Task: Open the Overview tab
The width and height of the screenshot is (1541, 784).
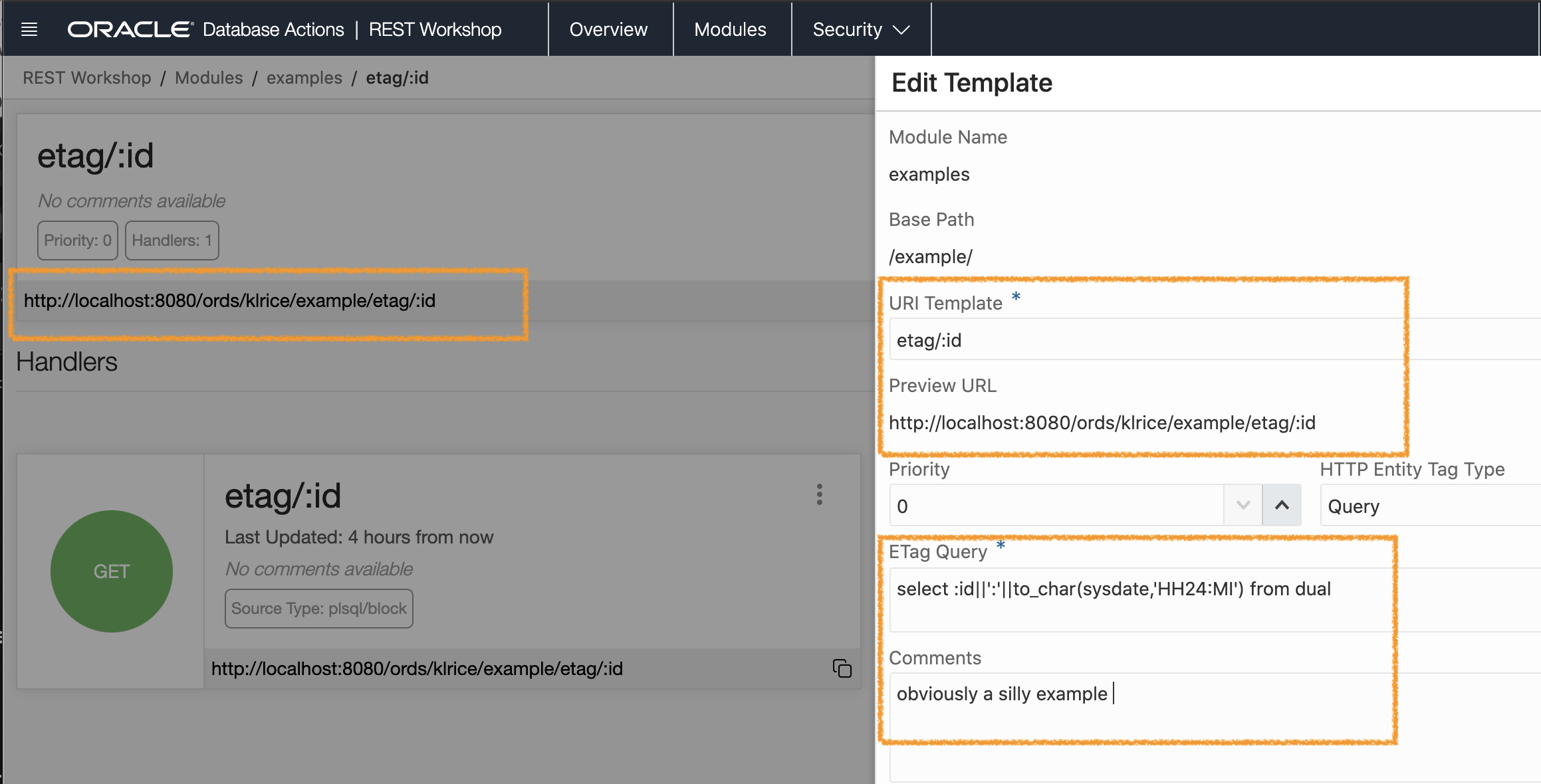Action: click(x=608, y=29)
